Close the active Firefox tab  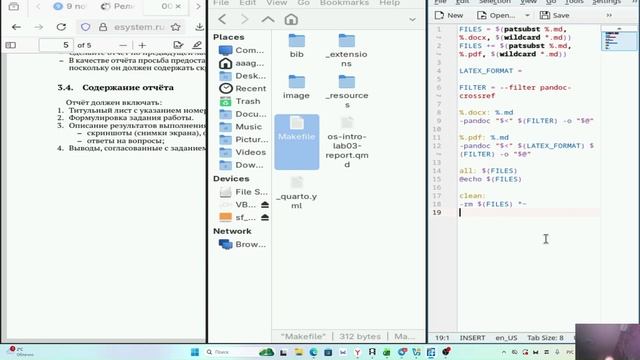178,6
